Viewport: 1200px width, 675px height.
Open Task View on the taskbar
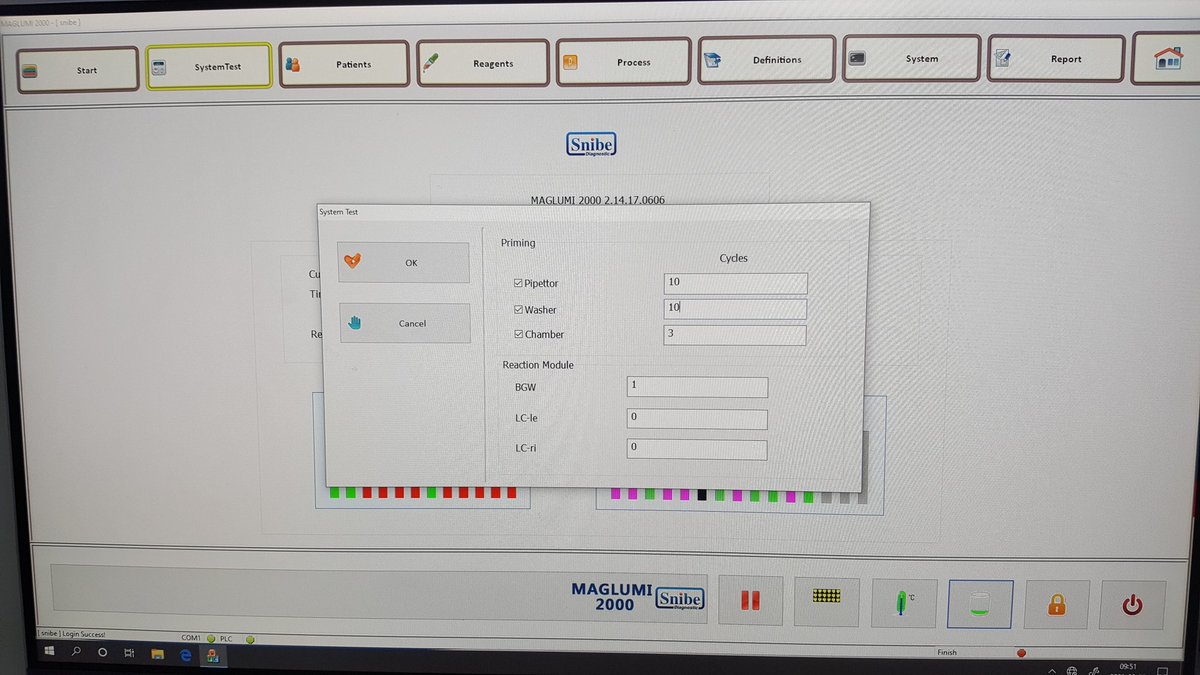tap(130, 655)
